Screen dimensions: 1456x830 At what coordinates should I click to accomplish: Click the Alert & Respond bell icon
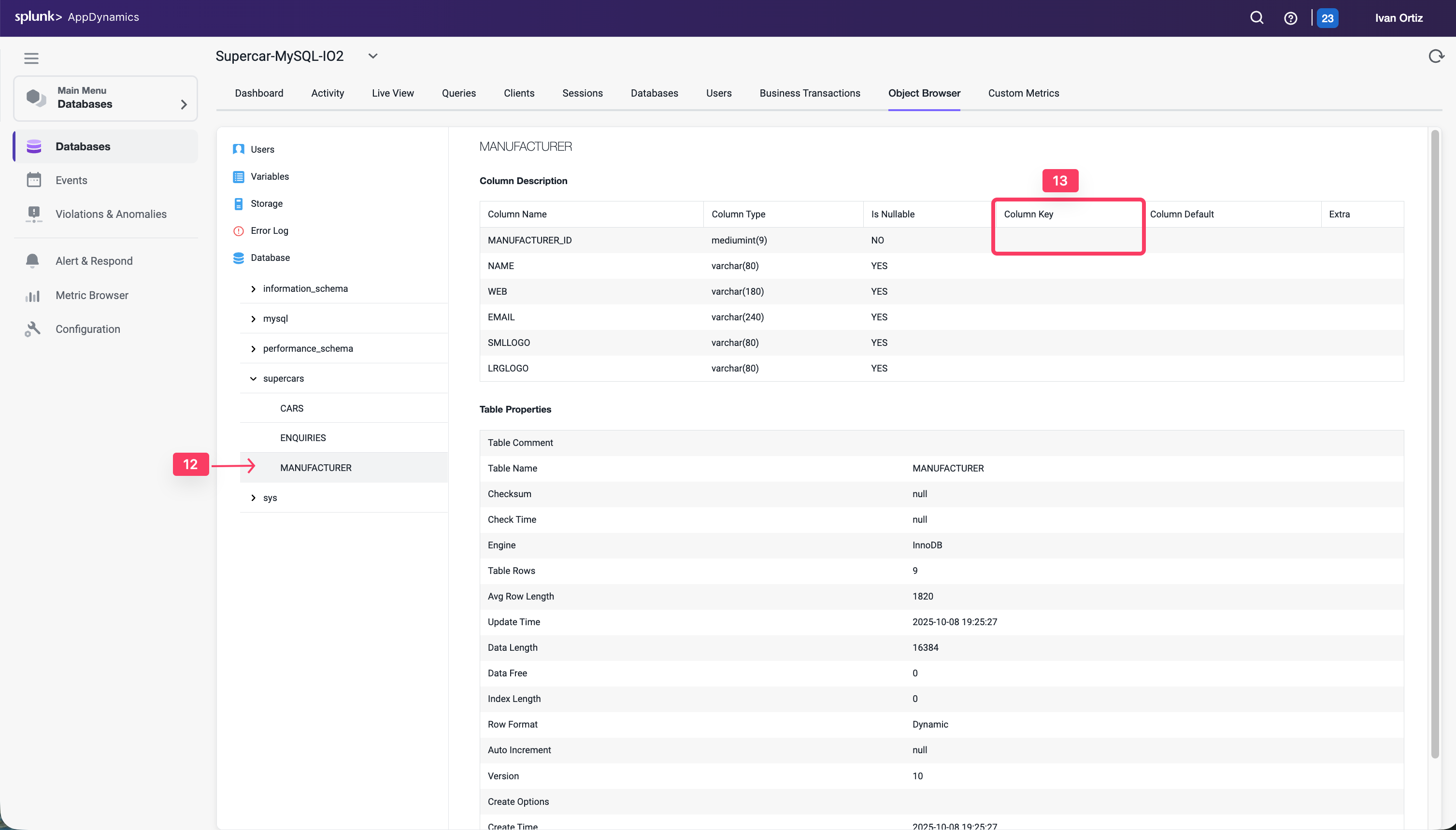click(x=33, y=260)
